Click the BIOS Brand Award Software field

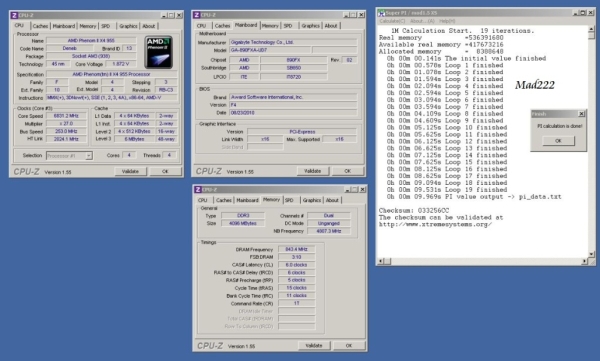(x=293, y=97)
